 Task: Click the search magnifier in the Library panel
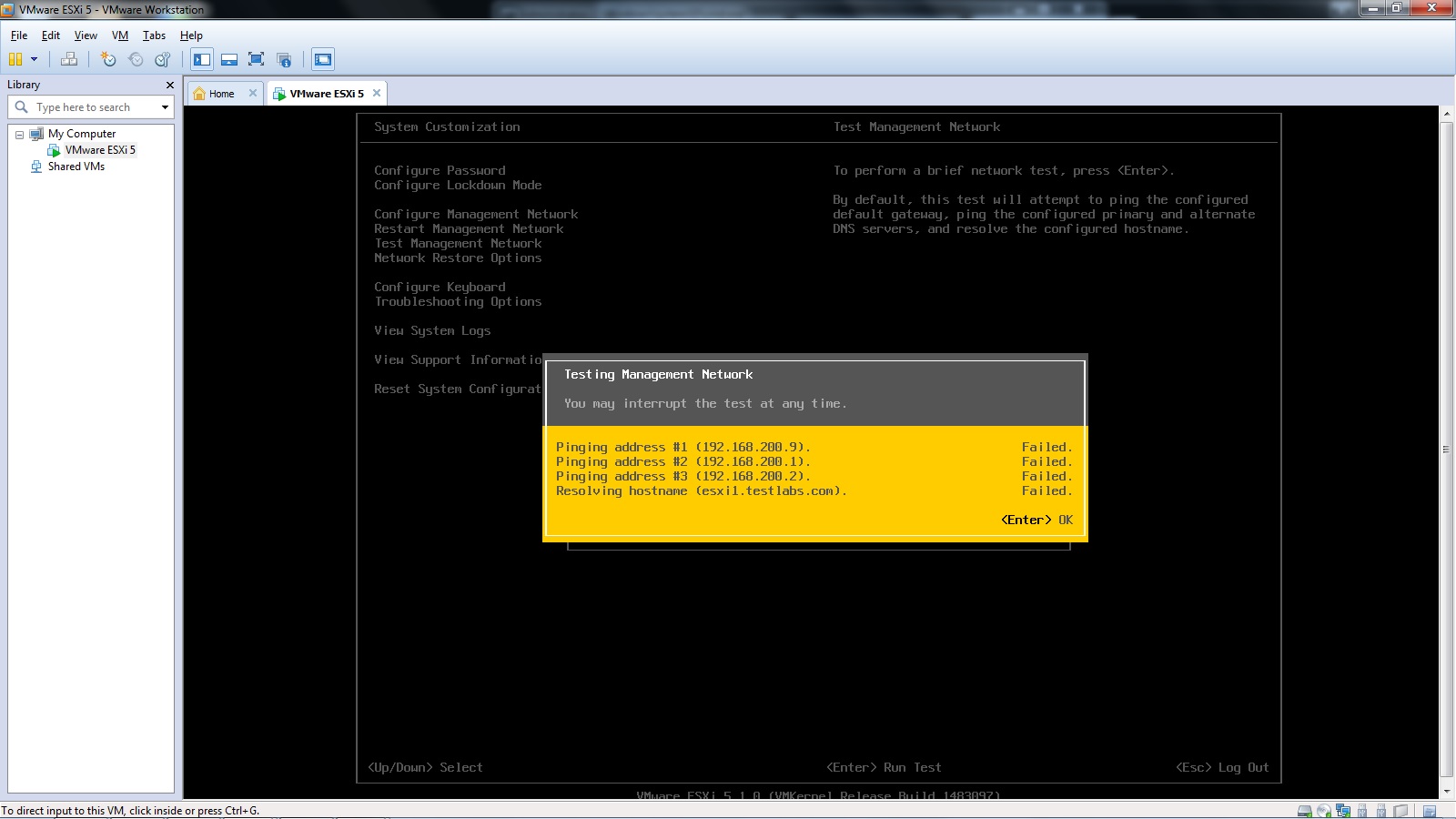point(22,106)
